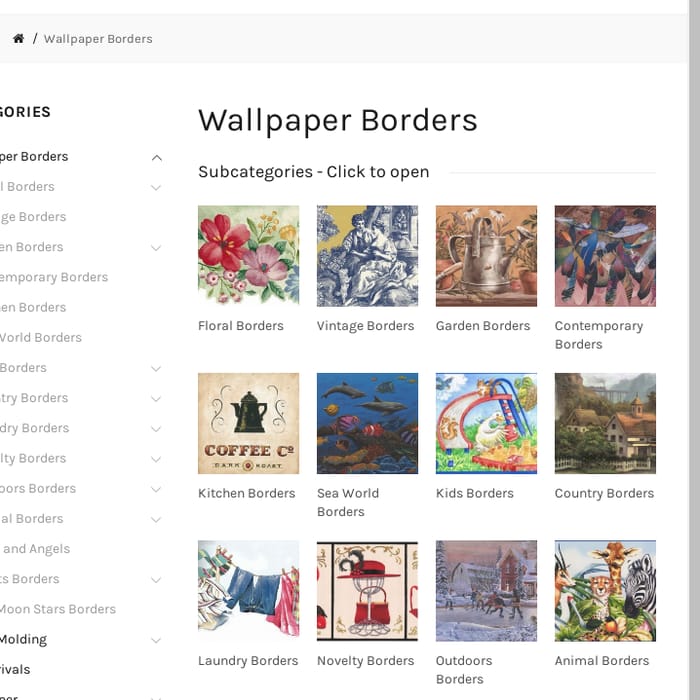The width and height of the screenshot is (700, 700).
Task: Open the Wallpaper Borders breadcrumb link
Action: 98,39
